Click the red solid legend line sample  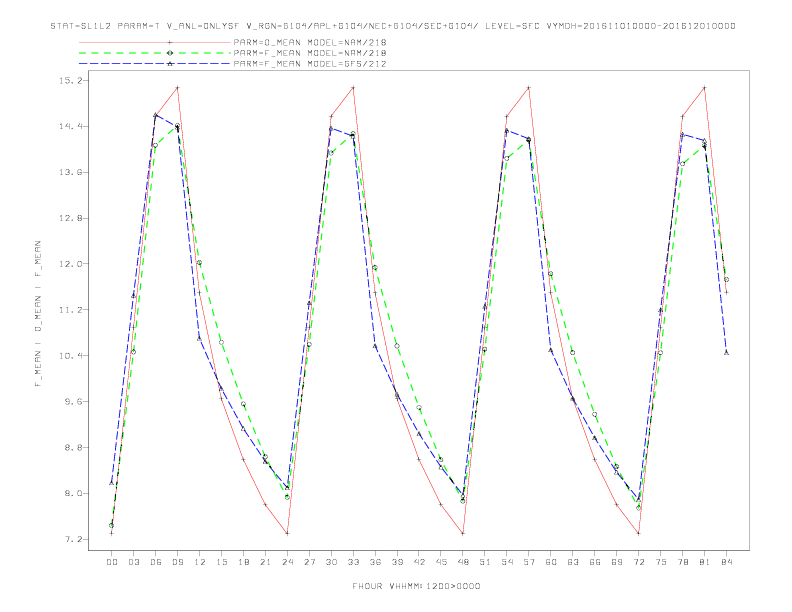pyautogui.click(x=155, y=42)
